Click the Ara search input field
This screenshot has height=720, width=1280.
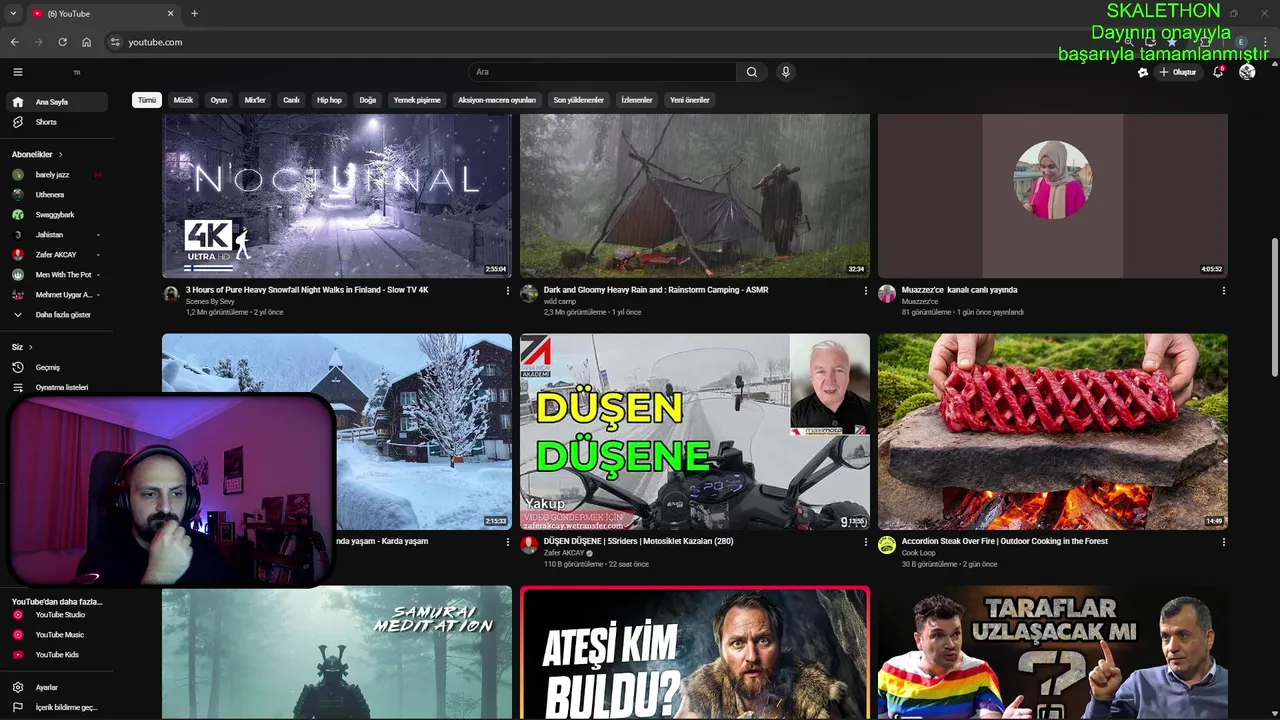click(602, 72)
